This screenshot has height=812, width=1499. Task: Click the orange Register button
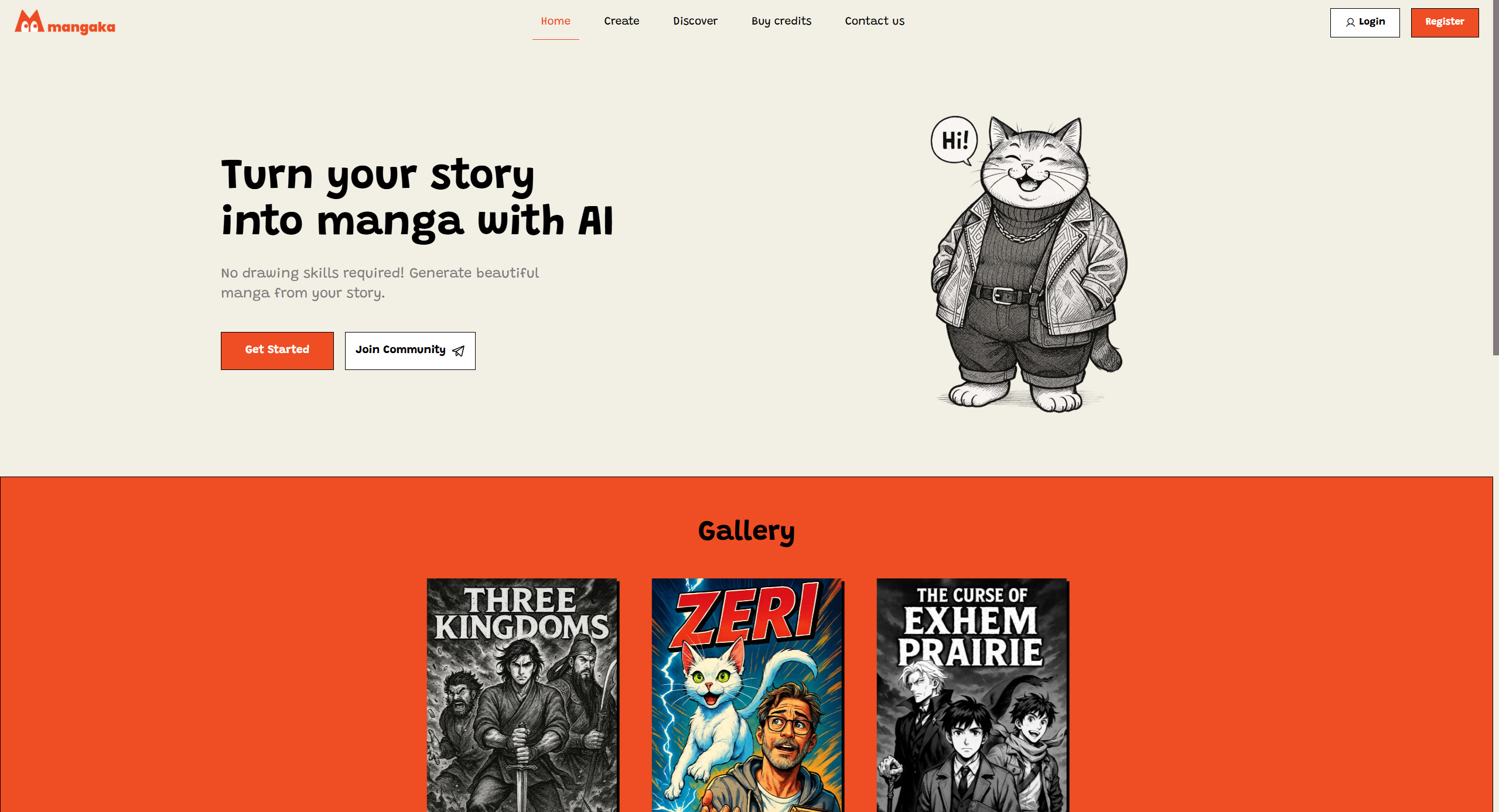pos(1444,22)
